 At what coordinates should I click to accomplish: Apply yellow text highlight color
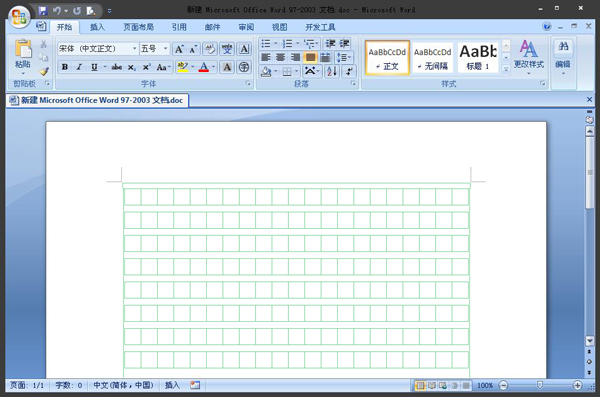tap(183, 67)
